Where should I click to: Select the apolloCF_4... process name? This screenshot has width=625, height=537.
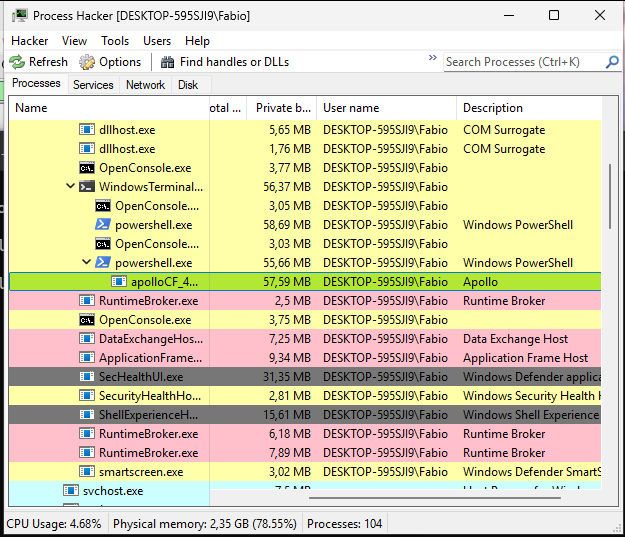[x=165, y=282]
